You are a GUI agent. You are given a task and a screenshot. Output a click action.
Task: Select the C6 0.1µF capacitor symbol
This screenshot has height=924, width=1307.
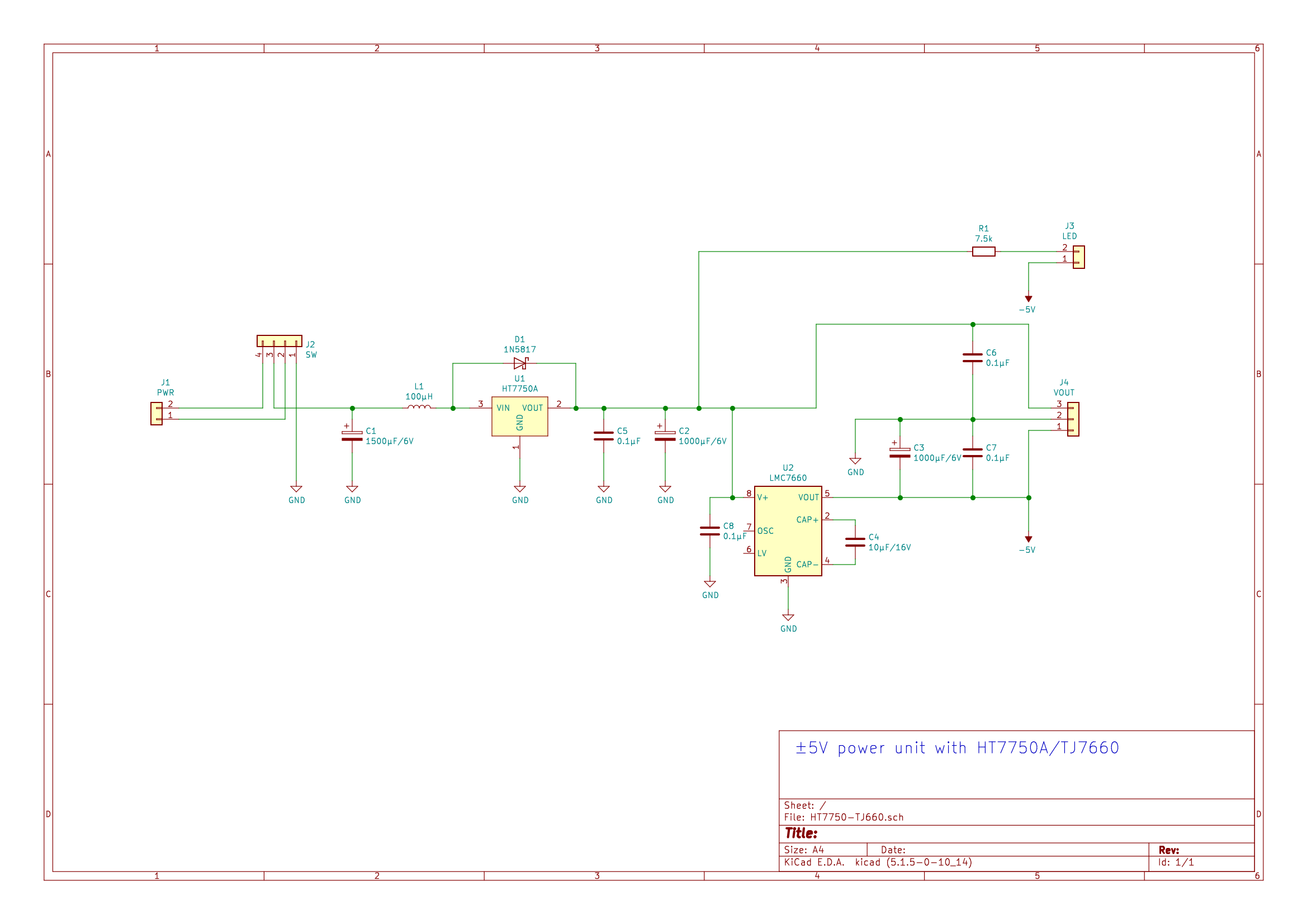click(x=972, y=358)
